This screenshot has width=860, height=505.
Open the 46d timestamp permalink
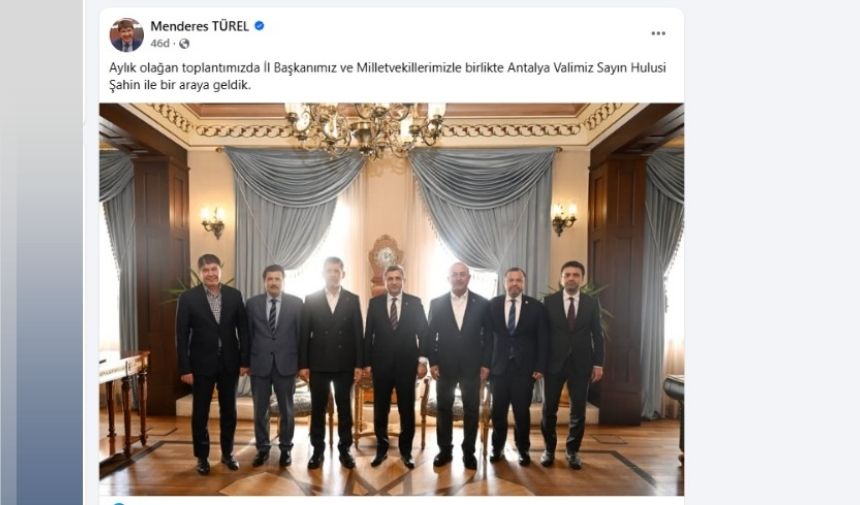tap(160, 44)
